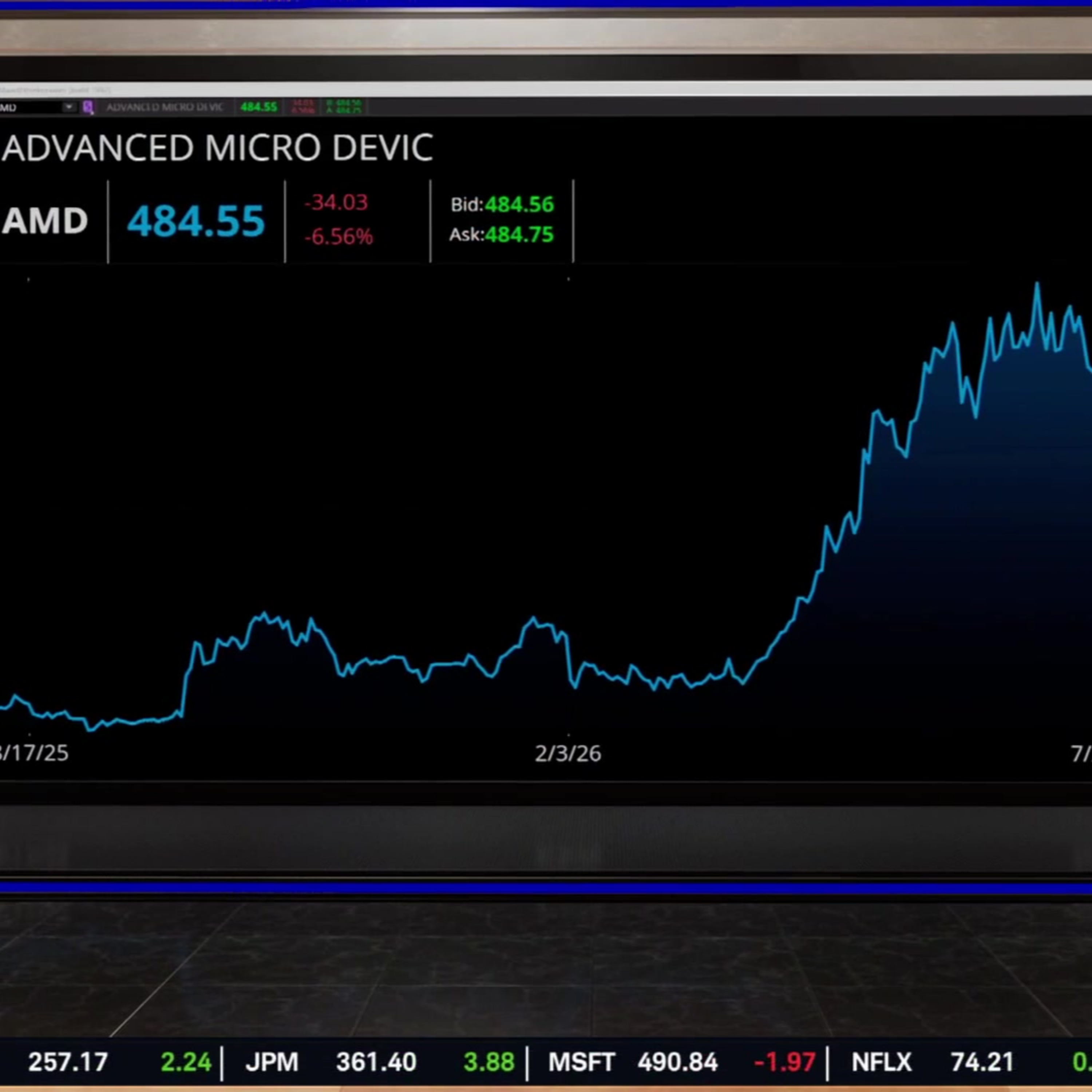Click the large AMD ticker label
Image resolution: width=1092 pixels, height=1092 pixels.
pyautogui.click(x=45, y=221)
